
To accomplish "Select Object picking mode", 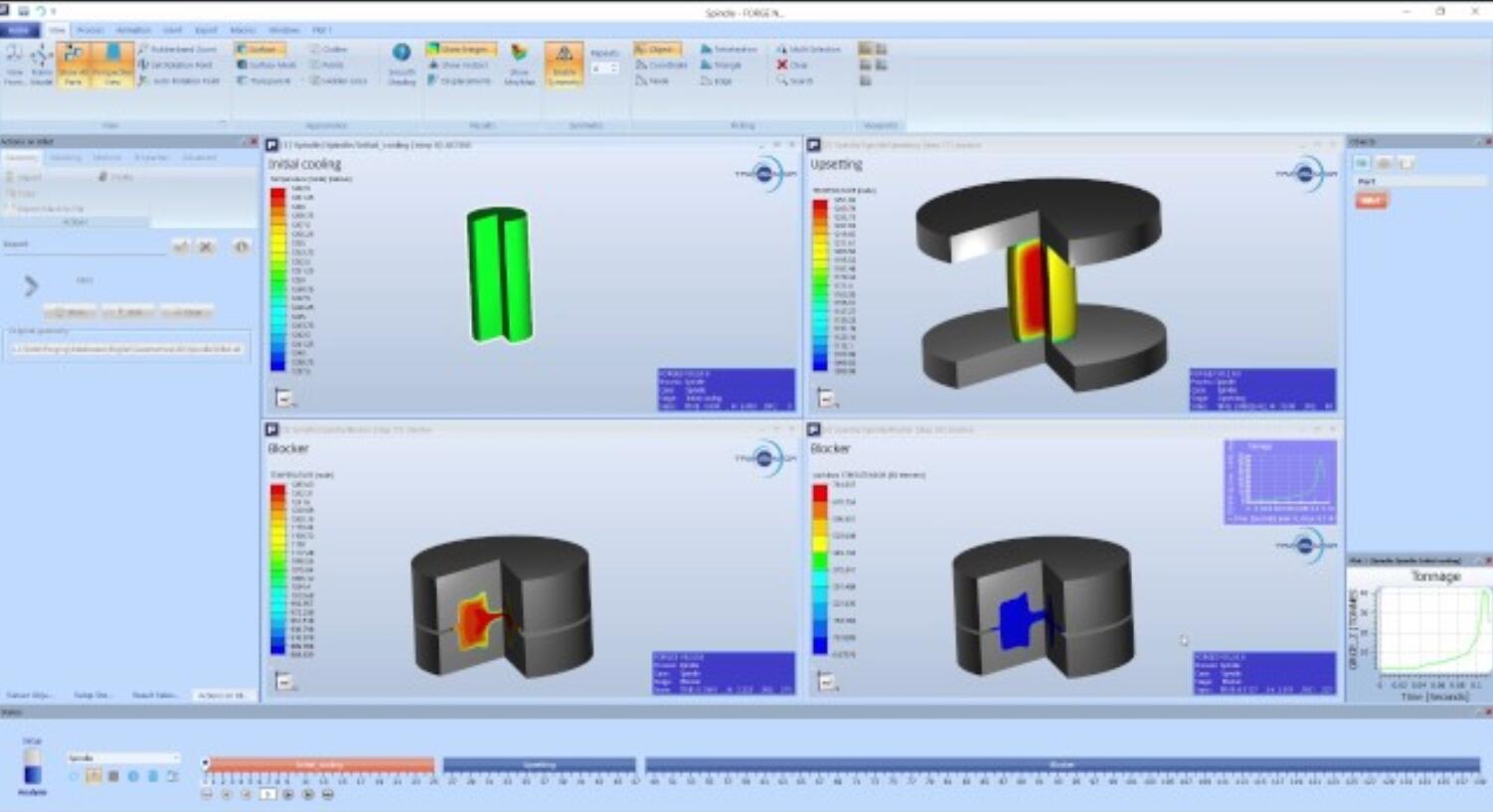I will [x=656, y=49].
